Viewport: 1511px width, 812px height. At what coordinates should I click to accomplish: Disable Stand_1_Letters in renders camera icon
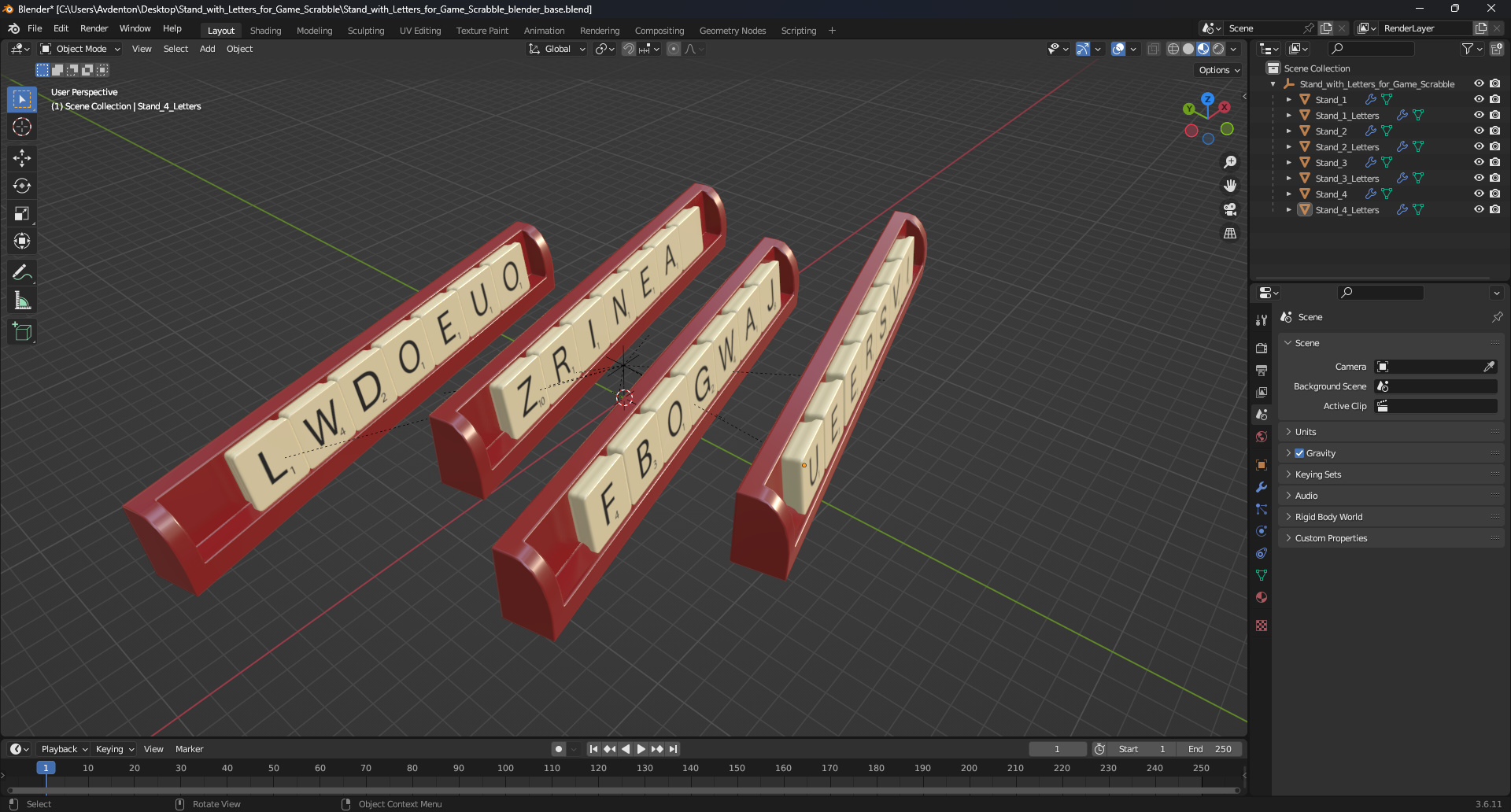tap(1494, 115)
